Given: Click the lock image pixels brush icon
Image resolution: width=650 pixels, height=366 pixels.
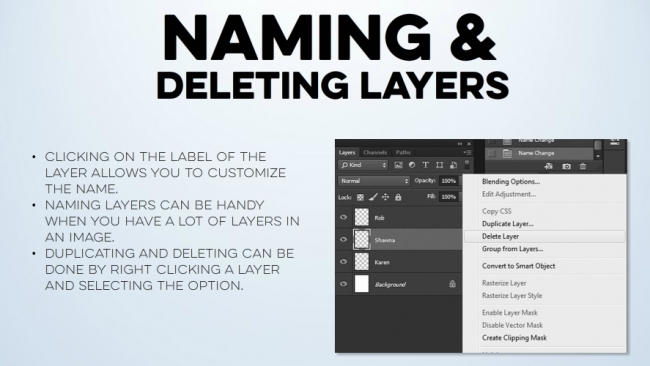Looking at the screenshot, I should tap(373, 197).
